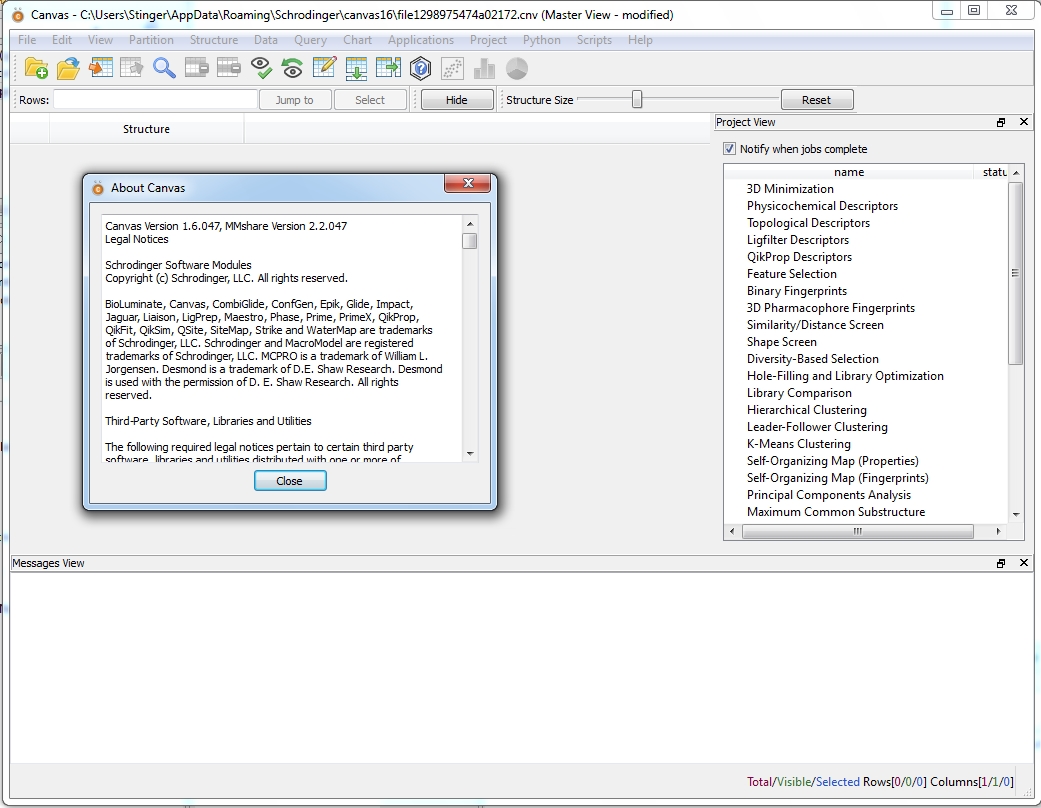Click the open project folder icon
This screenshot has width=1041, height=808.
click(x=68, y=68)
